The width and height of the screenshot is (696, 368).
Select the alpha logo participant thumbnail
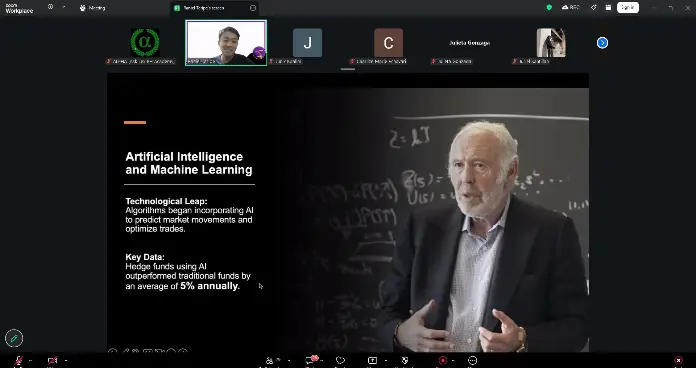pos(145,43)
